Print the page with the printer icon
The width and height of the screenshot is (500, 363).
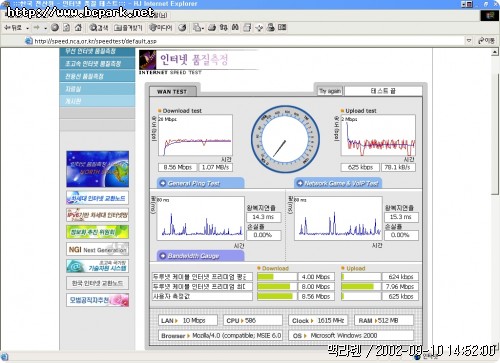(212, 28)
